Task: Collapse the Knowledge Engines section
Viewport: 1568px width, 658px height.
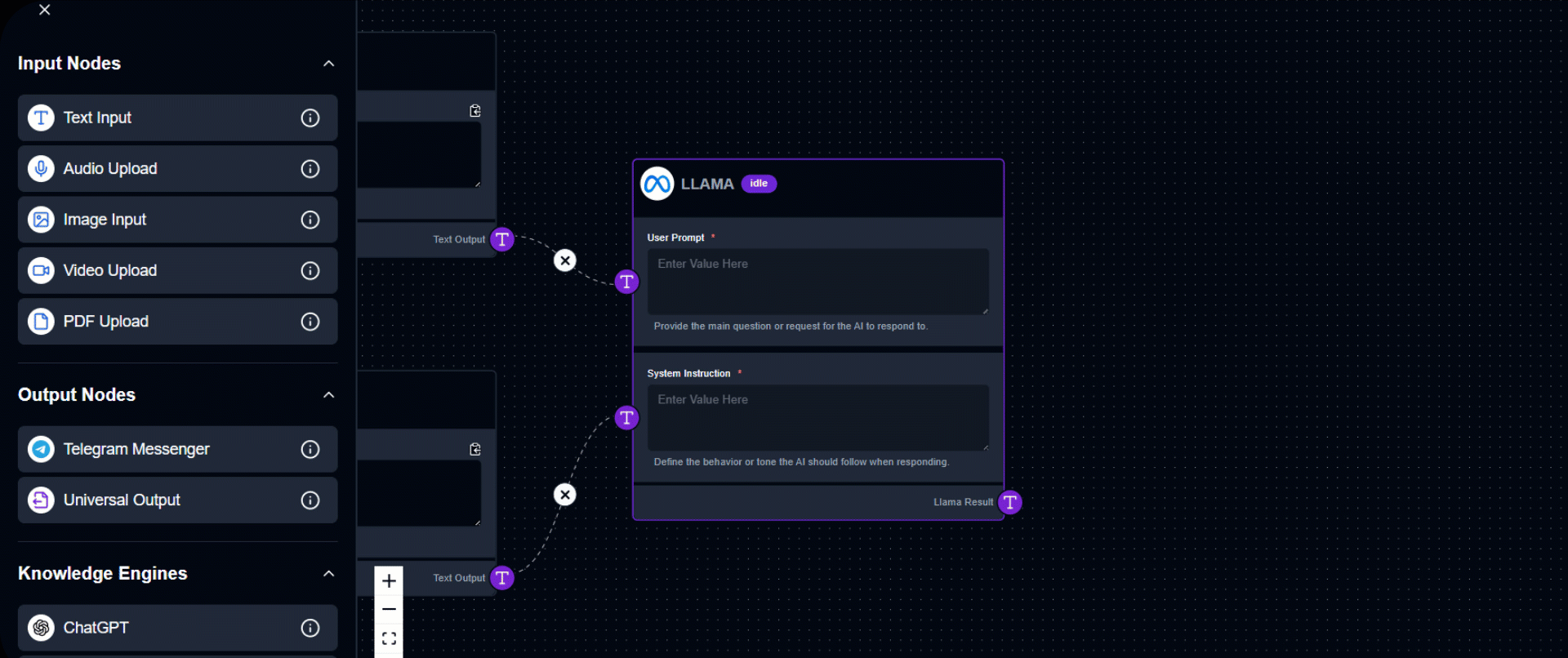Action: click(x=329, y=574)
